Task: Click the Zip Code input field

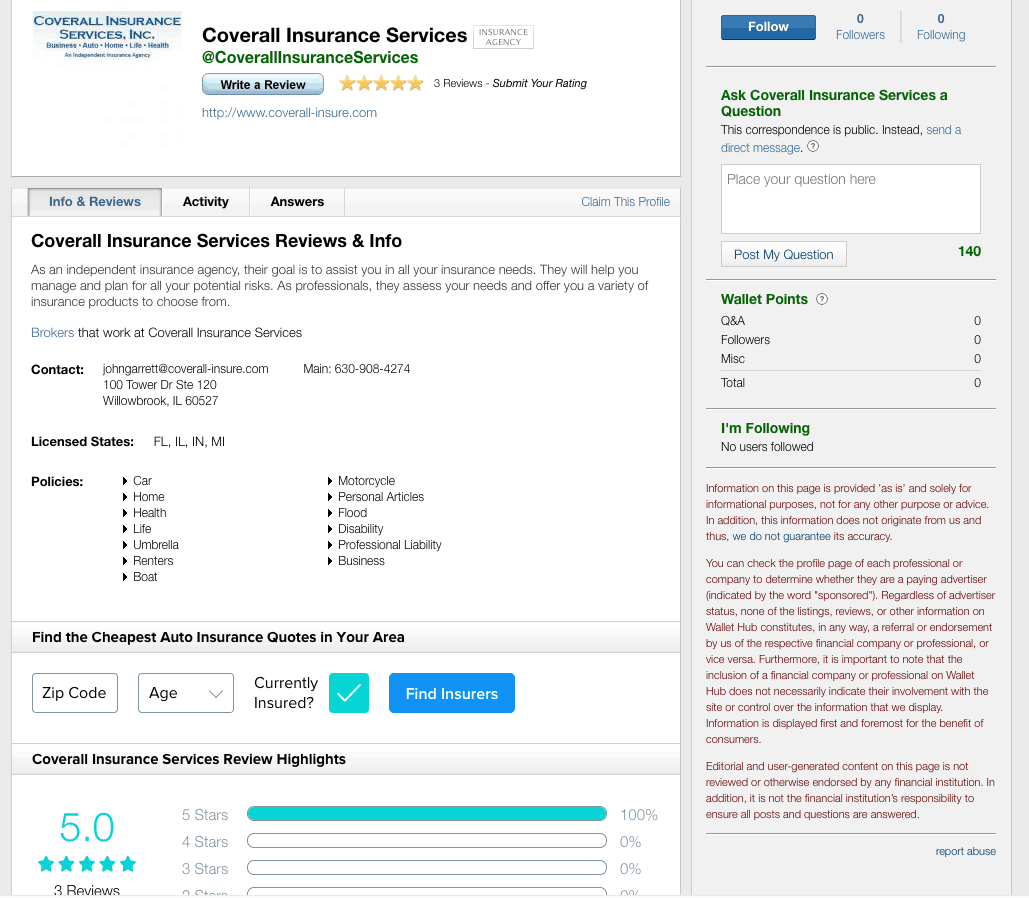Action: [74, 692]
